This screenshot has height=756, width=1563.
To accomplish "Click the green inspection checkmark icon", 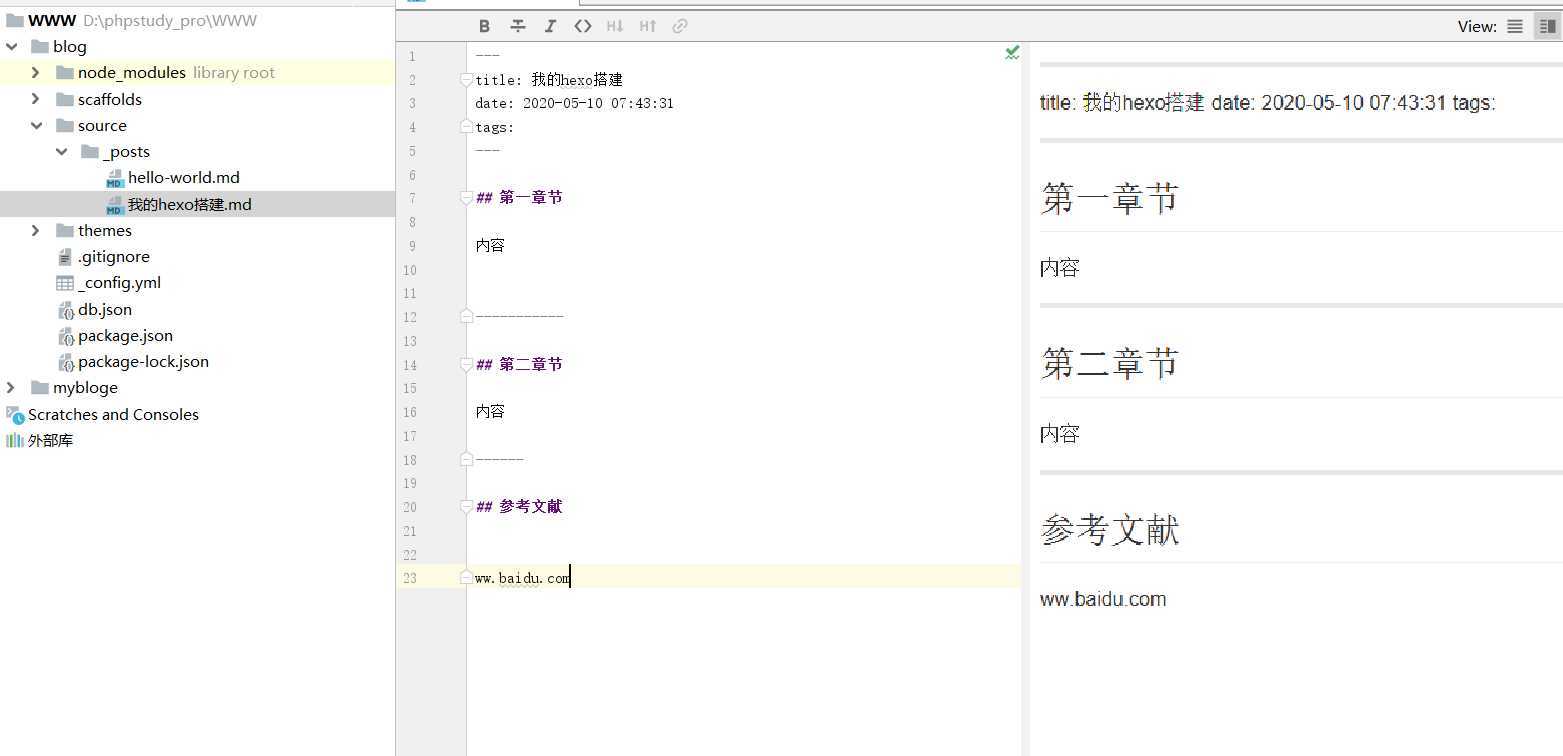I will click(1012, 52).
